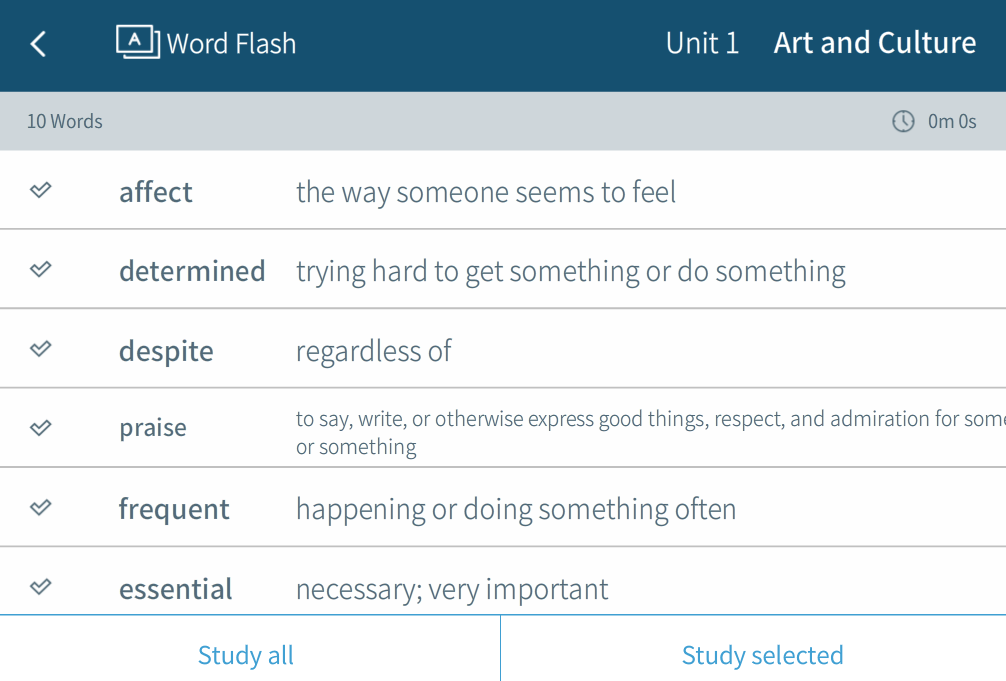Select the word determined
The height and width of the screenshot is (681, 1006).
click(x=192, y=271)
